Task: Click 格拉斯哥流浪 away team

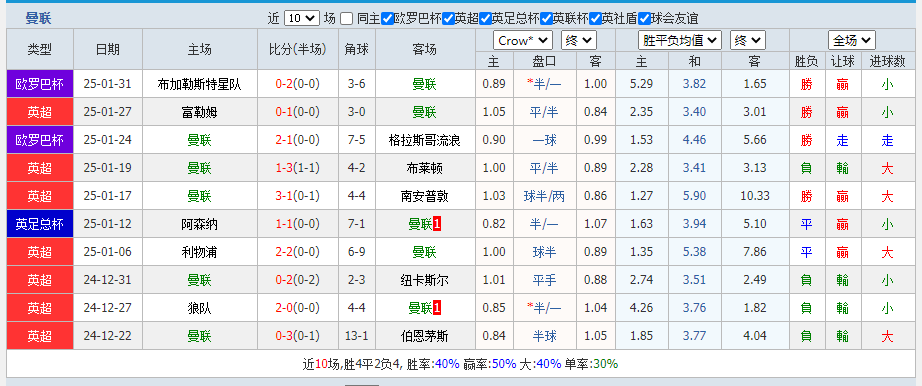Action: pos(425,140)
